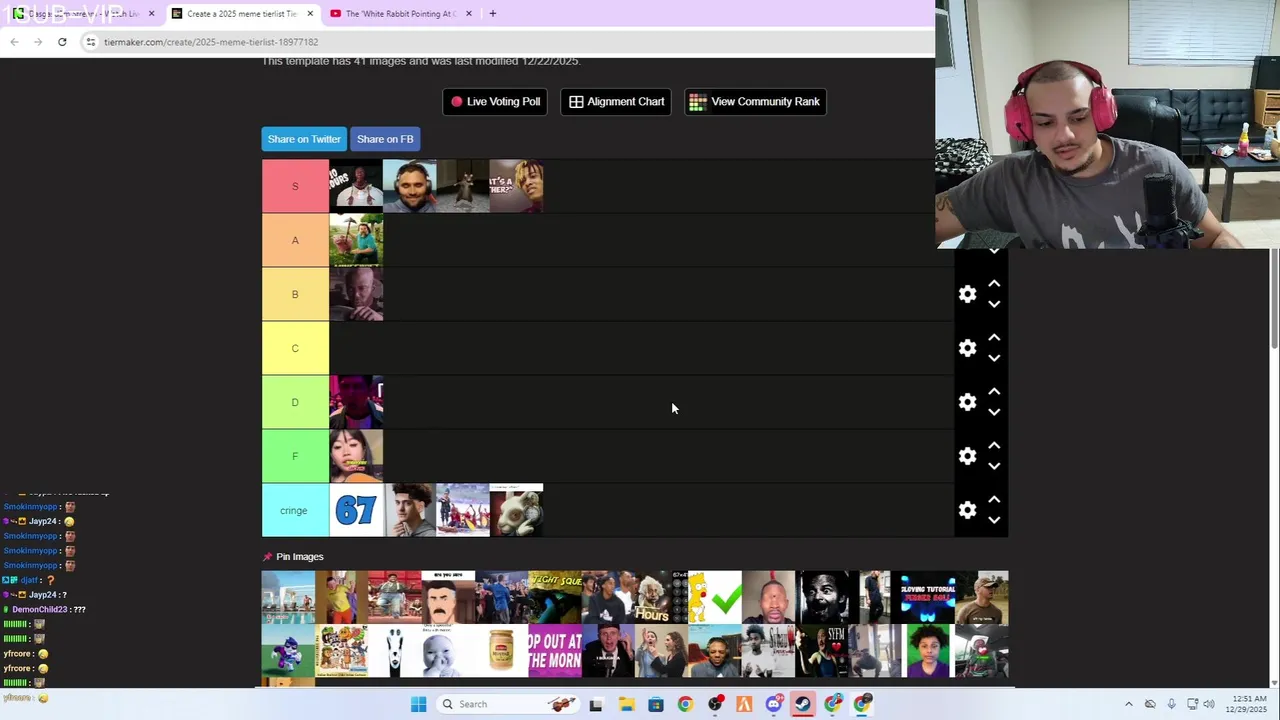Close the White Rabbit Pointing tab
This screenshot has height=720, width=1280.
[x=469, y=14]
